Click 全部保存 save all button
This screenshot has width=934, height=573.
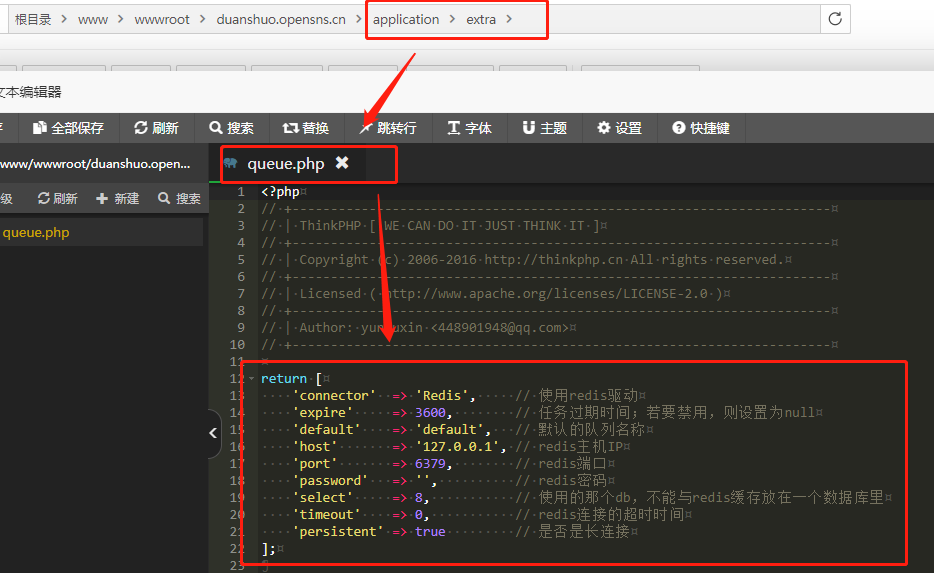click(x=69, y=128)
